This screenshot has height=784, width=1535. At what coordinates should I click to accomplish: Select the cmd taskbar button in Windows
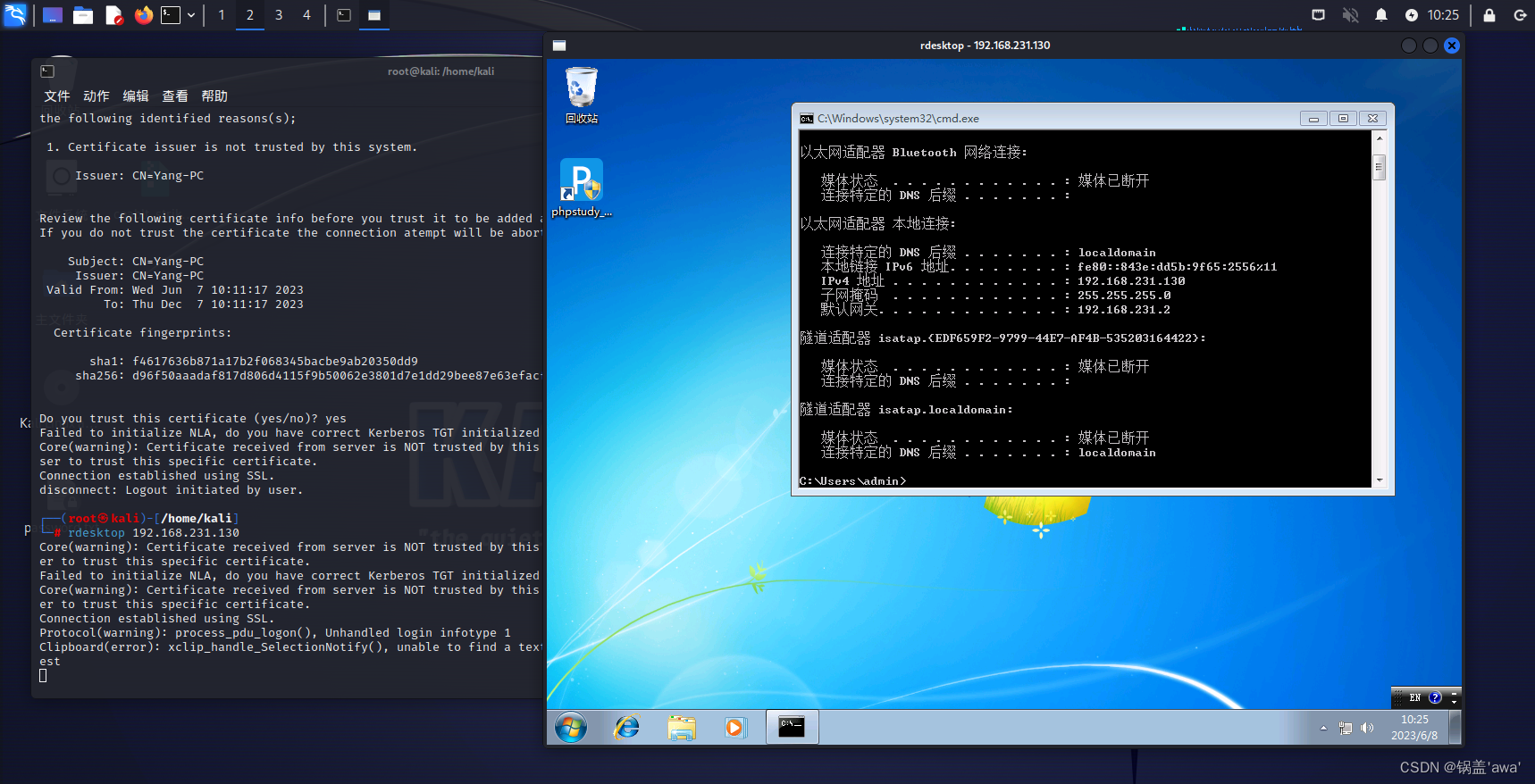(x=793, y=728)
